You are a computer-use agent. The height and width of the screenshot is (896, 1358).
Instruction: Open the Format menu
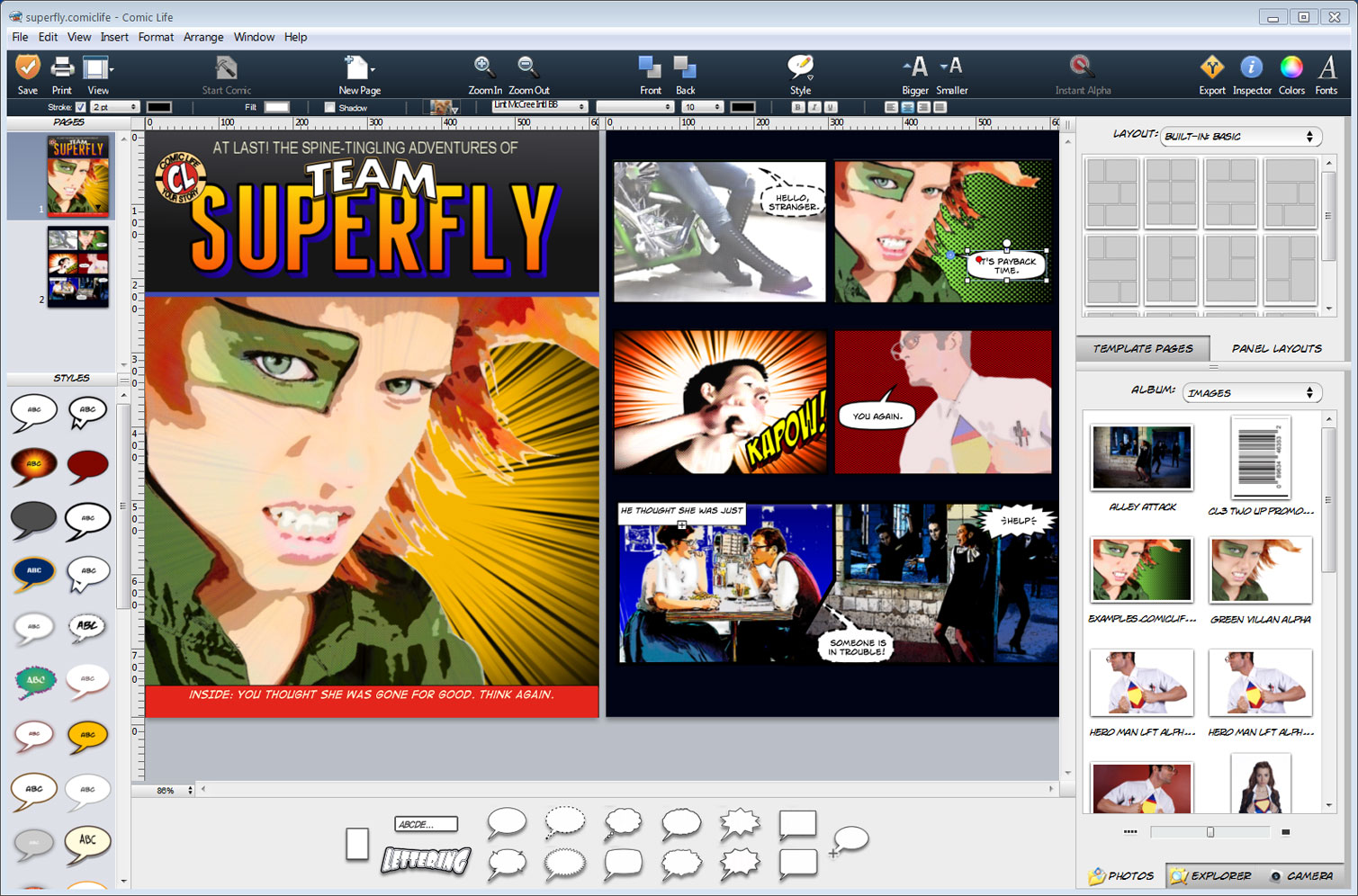click(x=156, y=37)
